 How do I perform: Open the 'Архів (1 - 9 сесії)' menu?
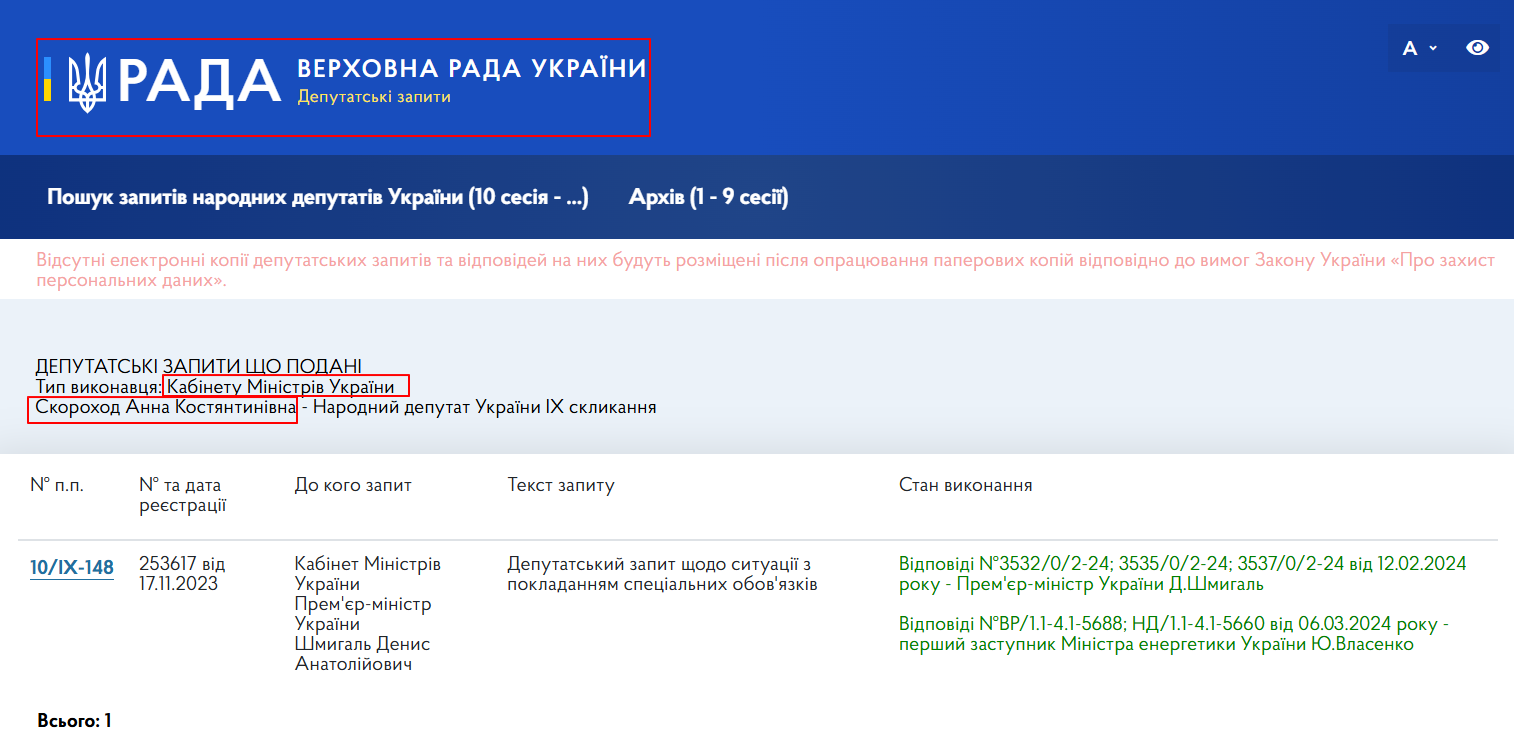click(709, 197)
